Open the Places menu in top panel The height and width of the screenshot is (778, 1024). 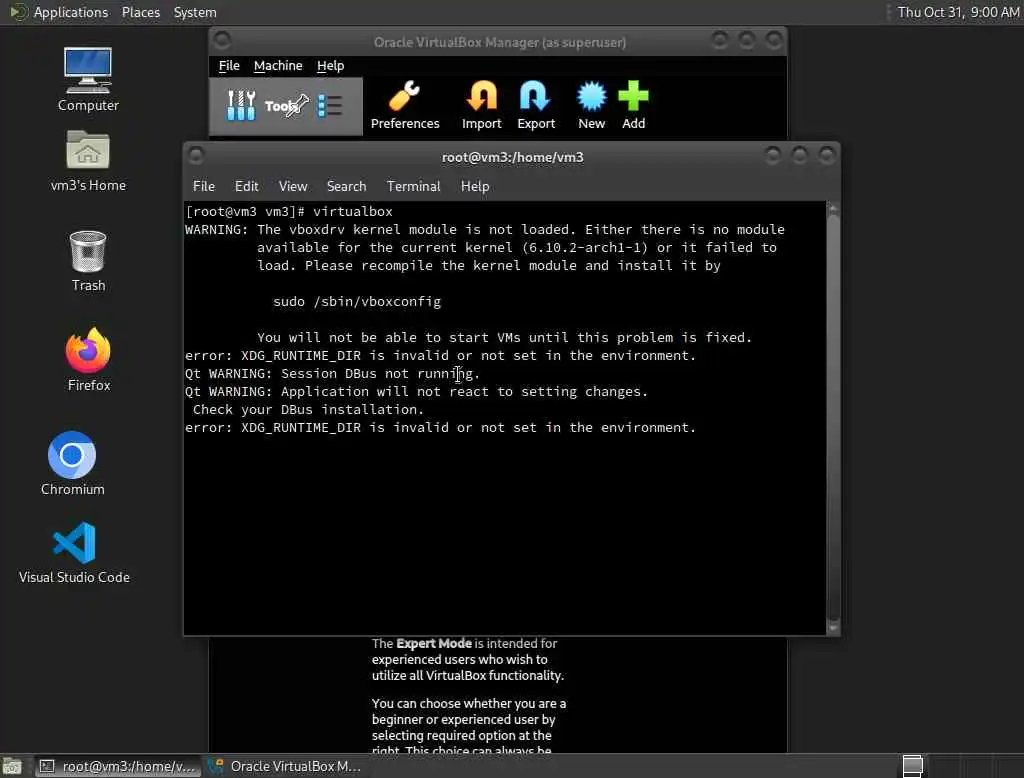pos(140,12)
